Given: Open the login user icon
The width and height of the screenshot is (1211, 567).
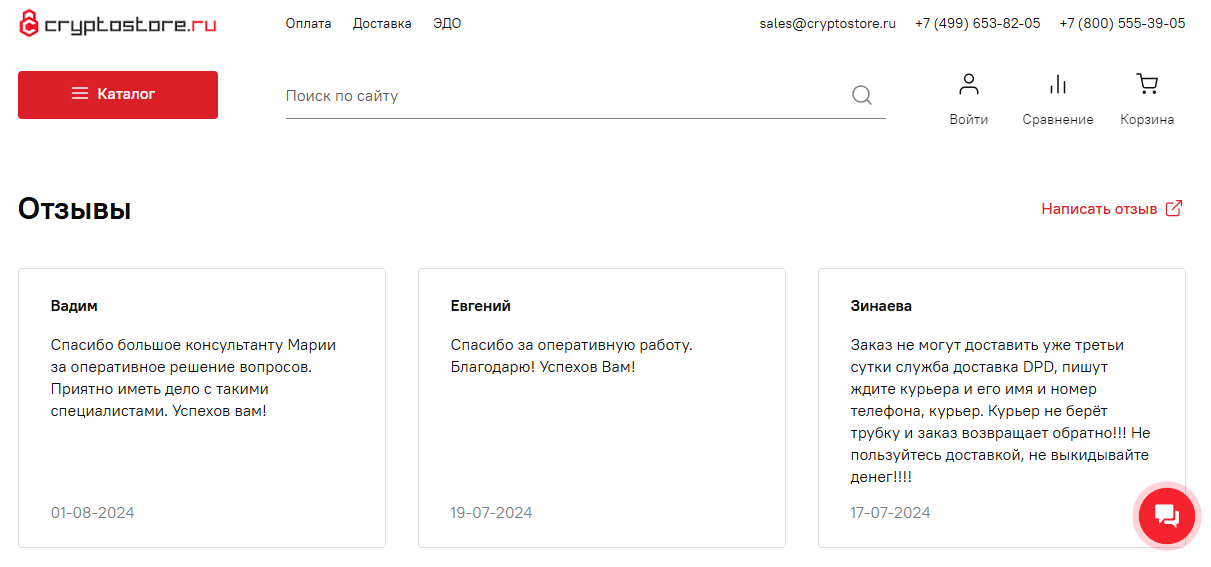Looking at the screenshot, I should 969,84.
